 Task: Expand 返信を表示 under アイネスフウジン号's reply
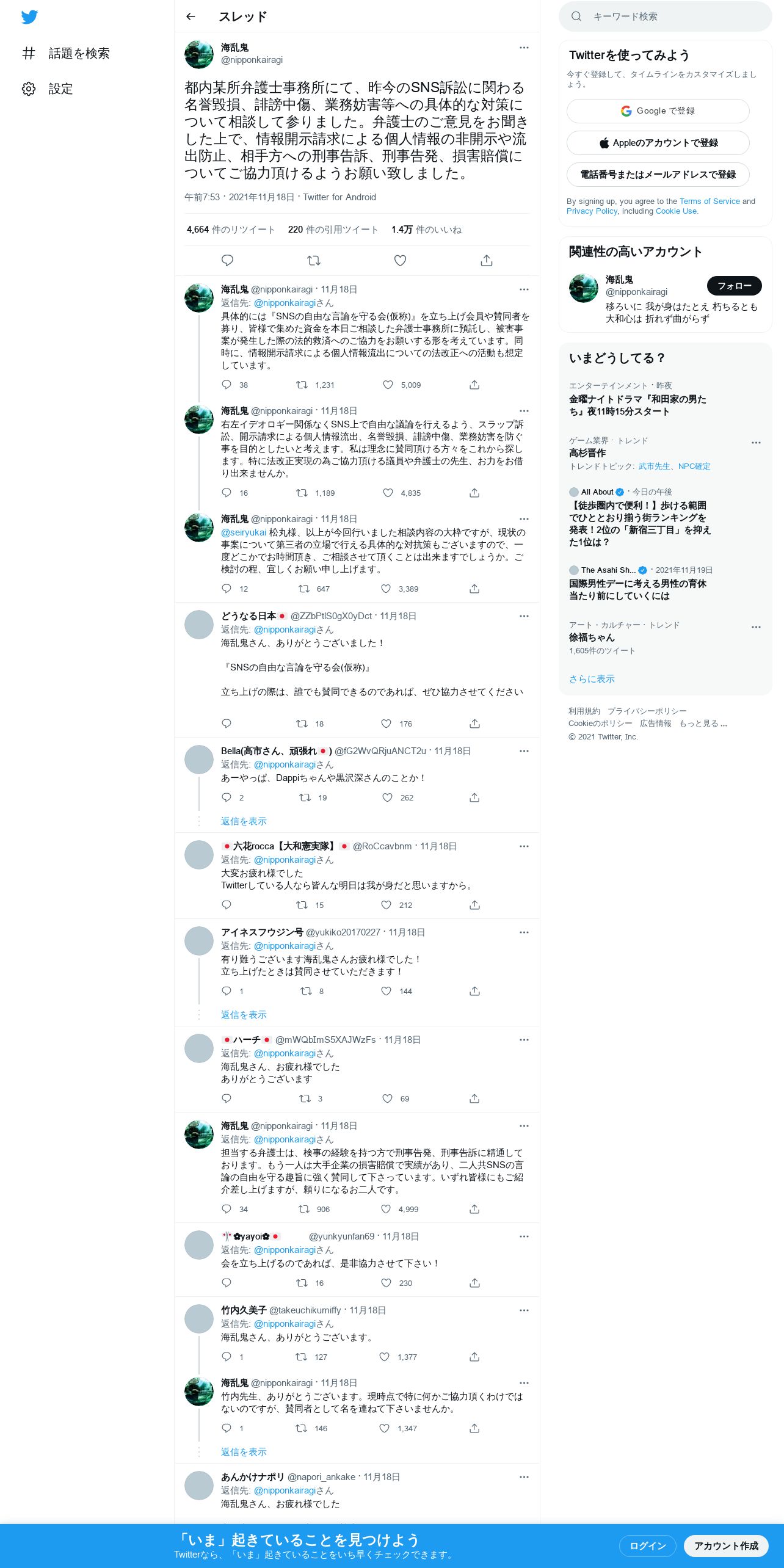244,1015
